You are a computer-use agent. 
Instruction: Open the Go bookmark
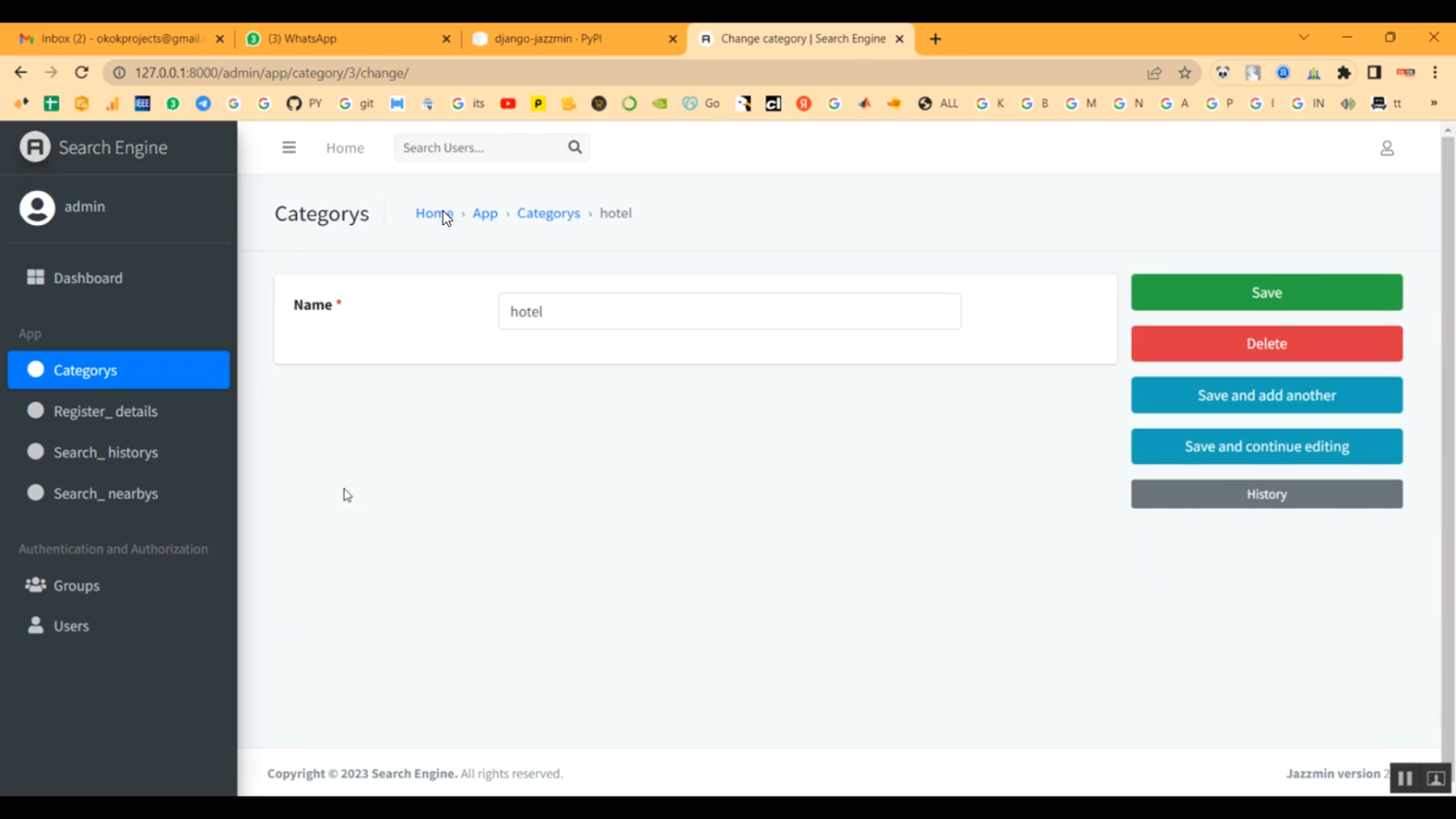pos(701,103)
